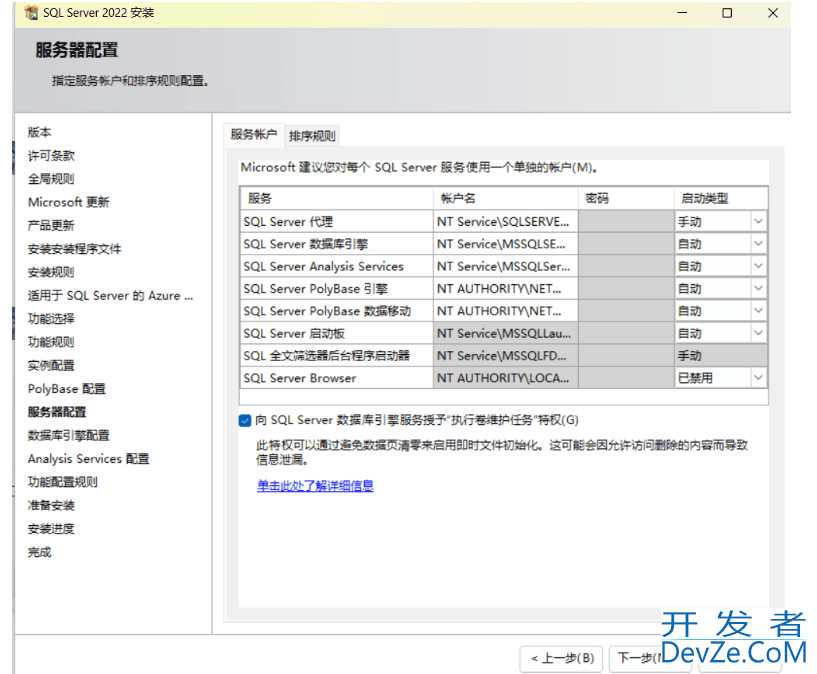The width and height of the screenshot is (817, 674).
Task: Open startup type dropdown for SQL Server 数据库引擎
Action: [758, 244]
